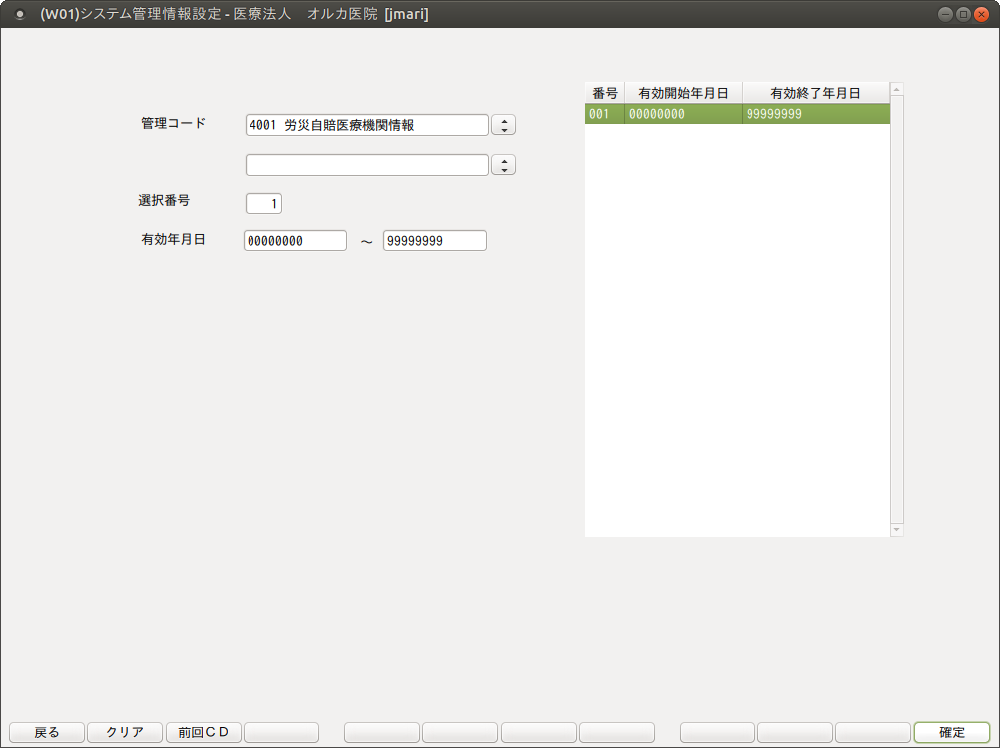
Task: Confirm with the 確定 button
Action: (x=951, y=732)
